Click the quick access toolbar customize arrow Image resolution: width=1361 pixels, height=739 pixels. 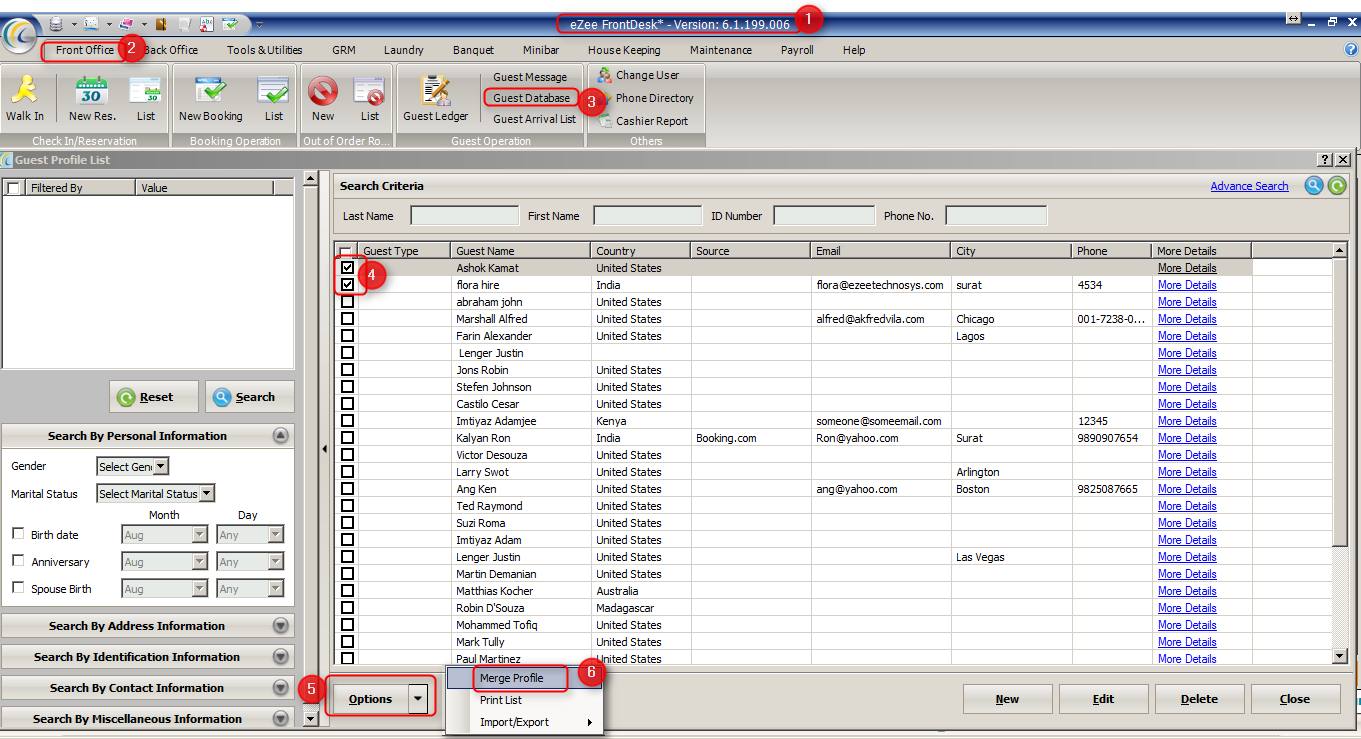pos(259,24)
